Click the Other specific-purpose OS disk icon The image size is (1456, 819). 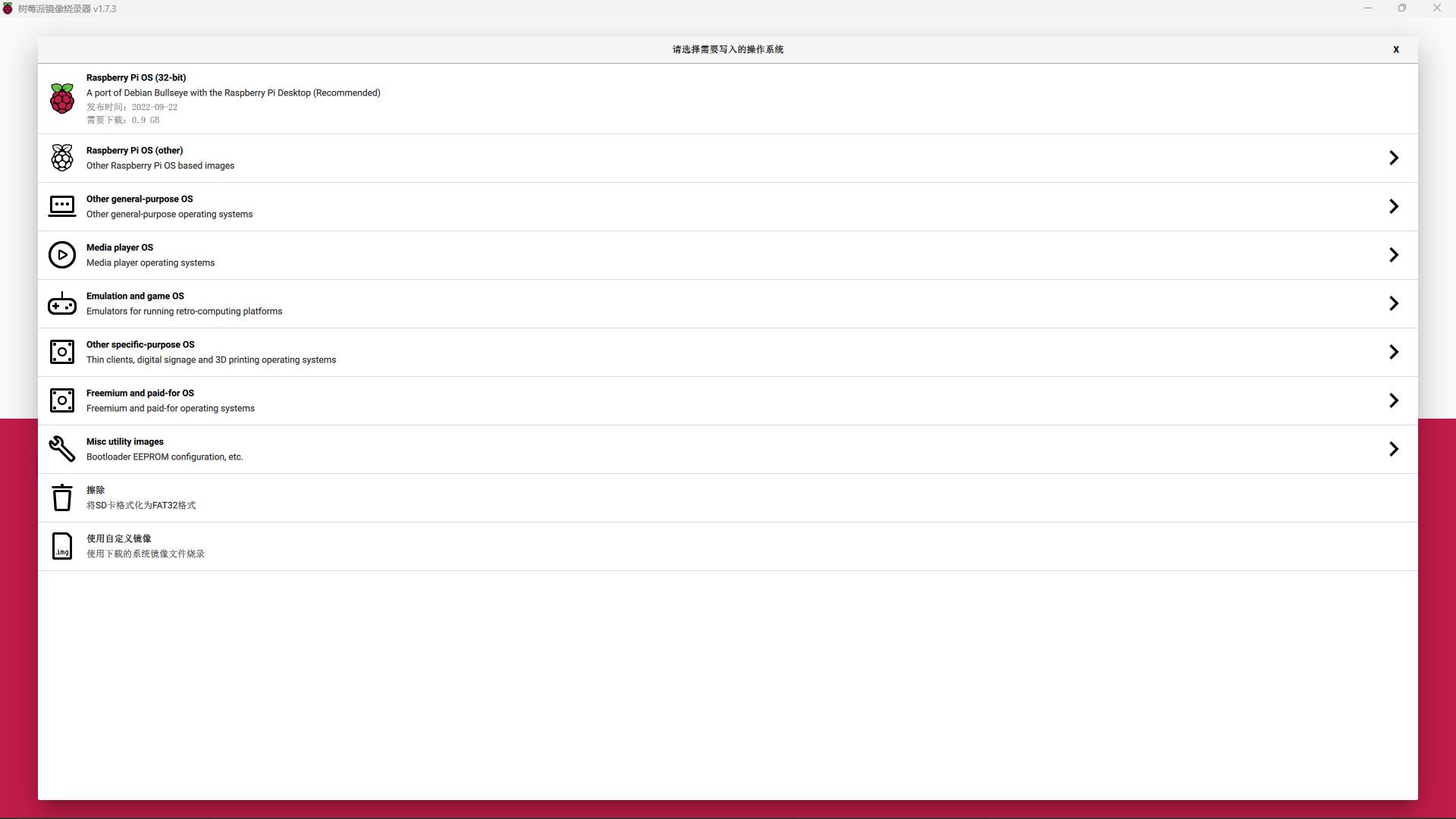(62, 352)
